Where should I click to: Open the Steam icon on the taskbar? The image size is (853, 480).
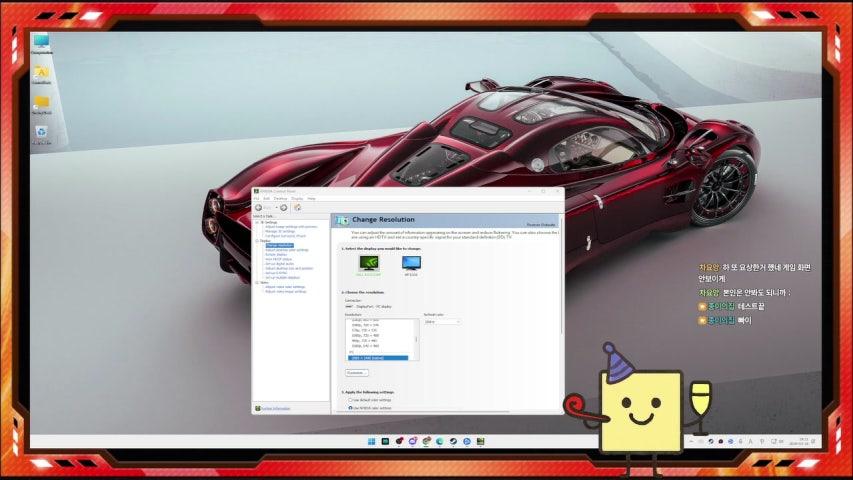(x=453, y=441)
